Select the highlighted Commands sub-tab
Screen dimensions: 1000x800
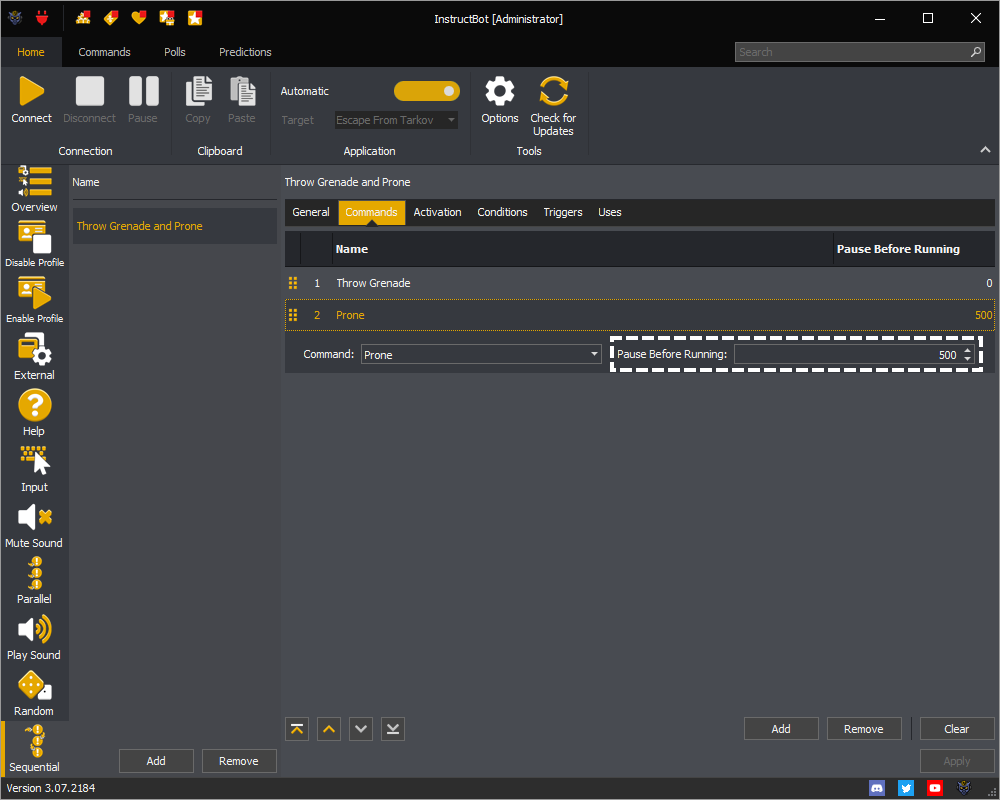(x=371, y=212)
